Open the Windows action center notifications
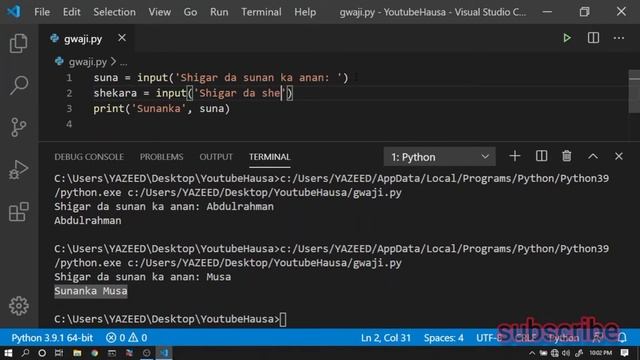640x360 pixels. [x=624, y=353]
